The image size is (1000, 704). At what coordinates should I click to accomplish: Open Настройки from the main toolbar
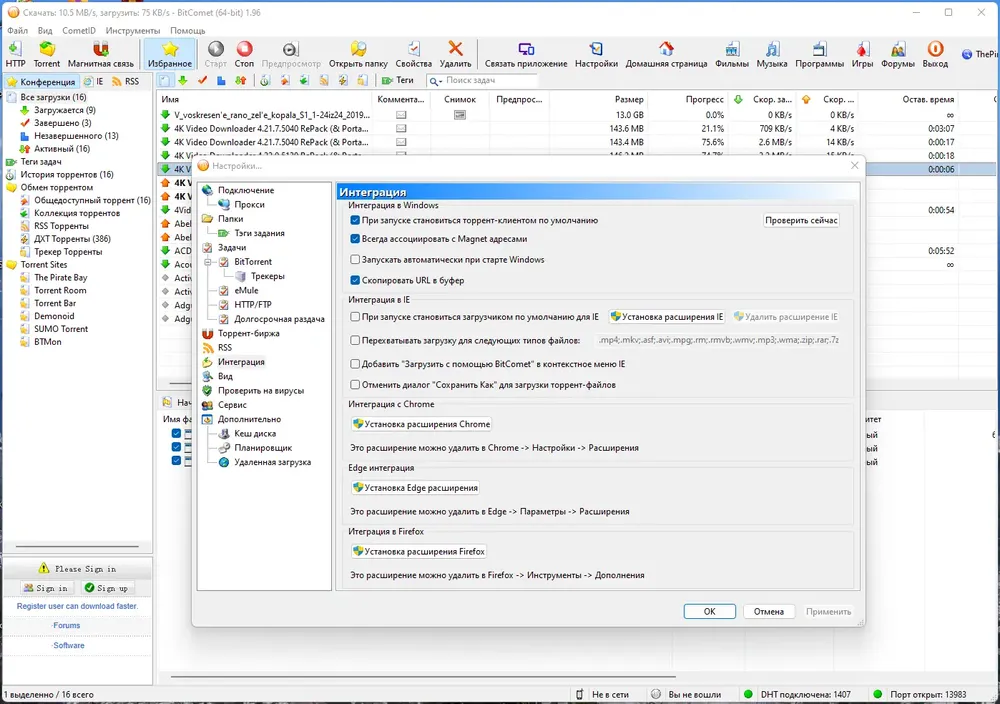tap(596, 54)
